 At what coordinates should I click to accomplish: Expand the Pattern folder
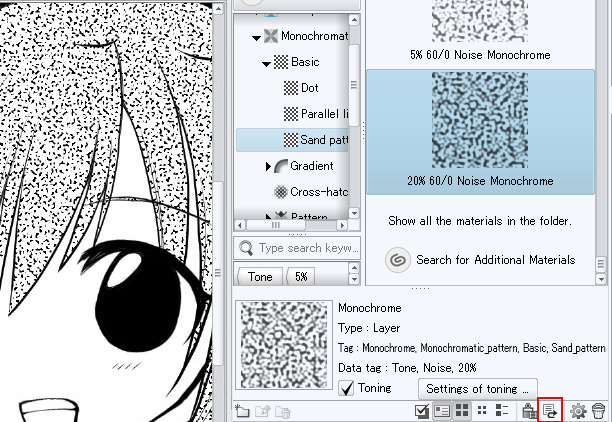coord(268,216)
